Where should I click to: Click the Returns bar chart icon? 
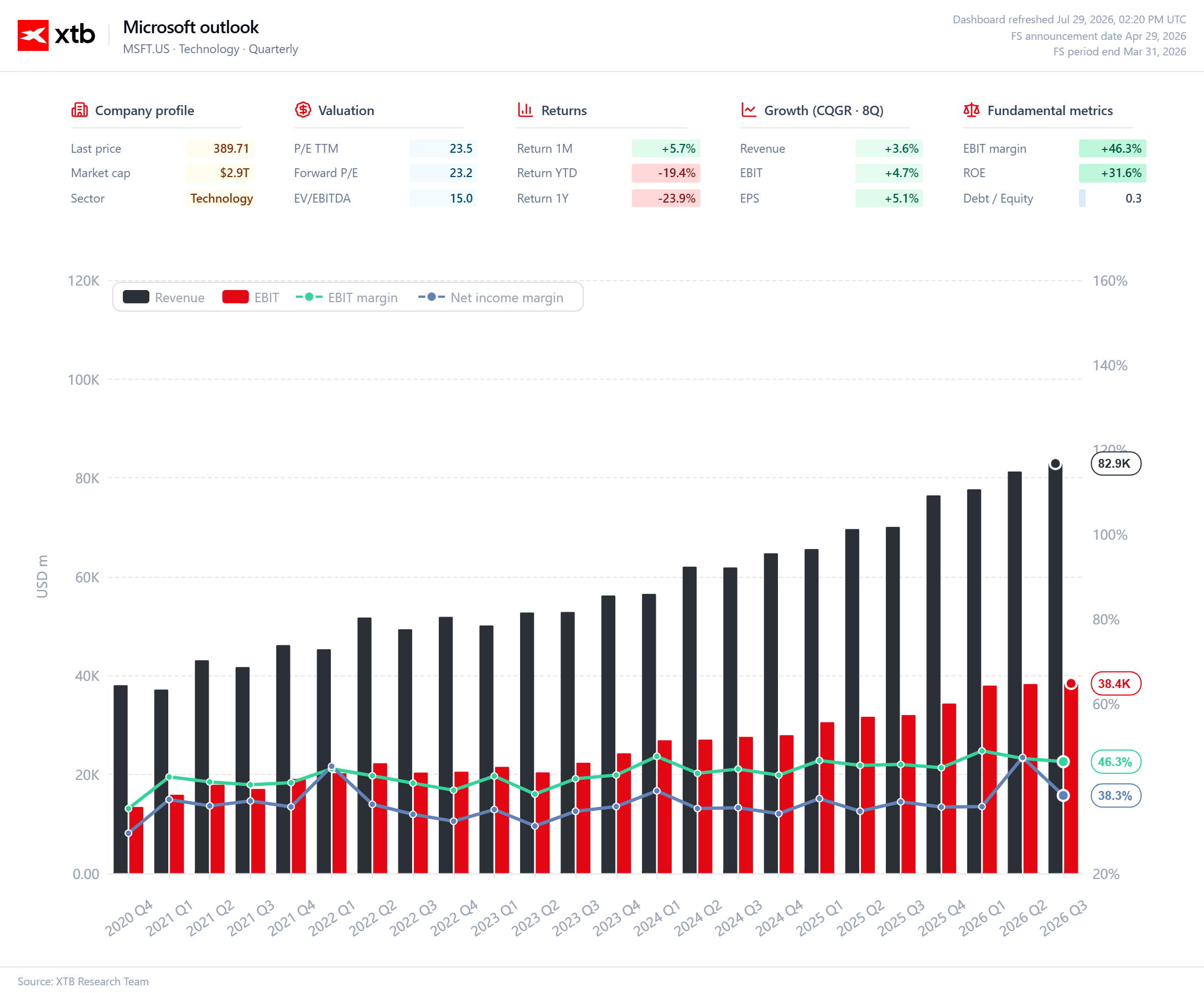pyautogui.click(x=525, y=110)
